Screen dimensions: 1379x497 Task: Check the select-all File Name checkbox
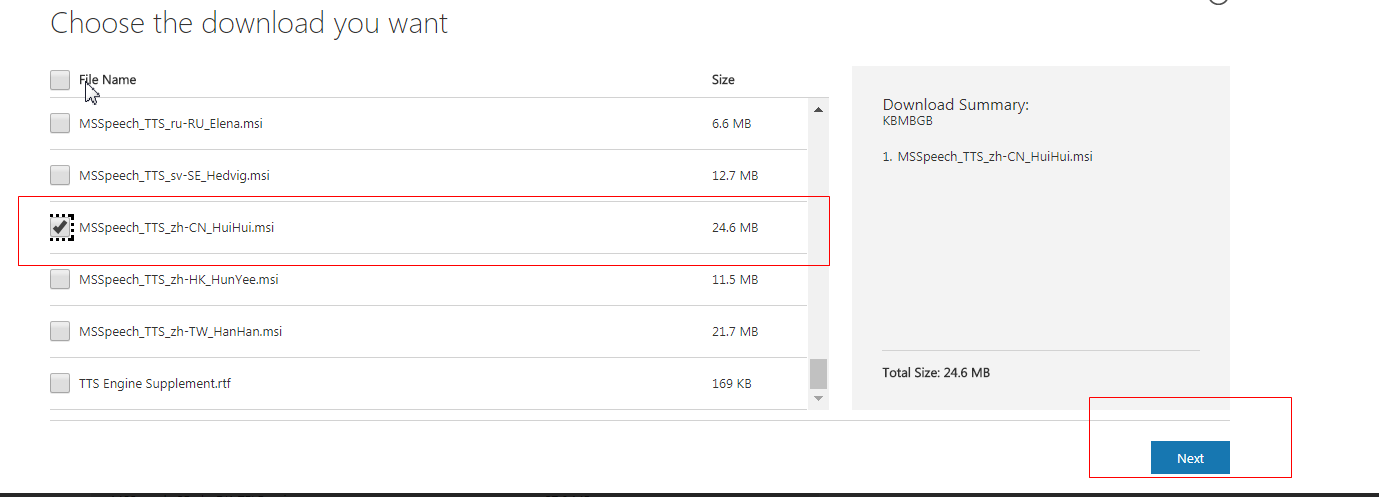click(x=60, y=80)
